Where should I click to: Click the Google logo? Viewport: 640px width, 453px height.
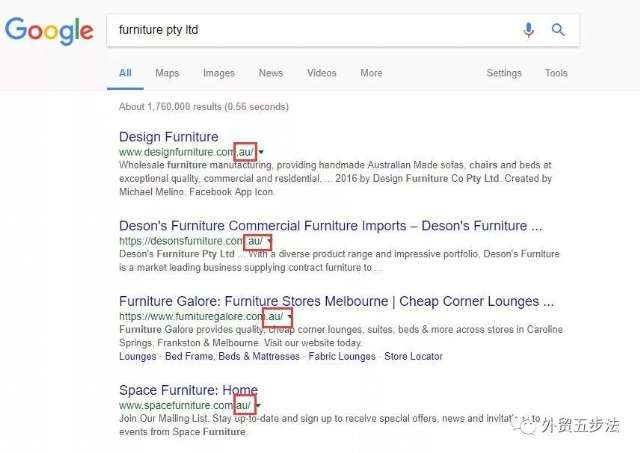coord(49,31)
